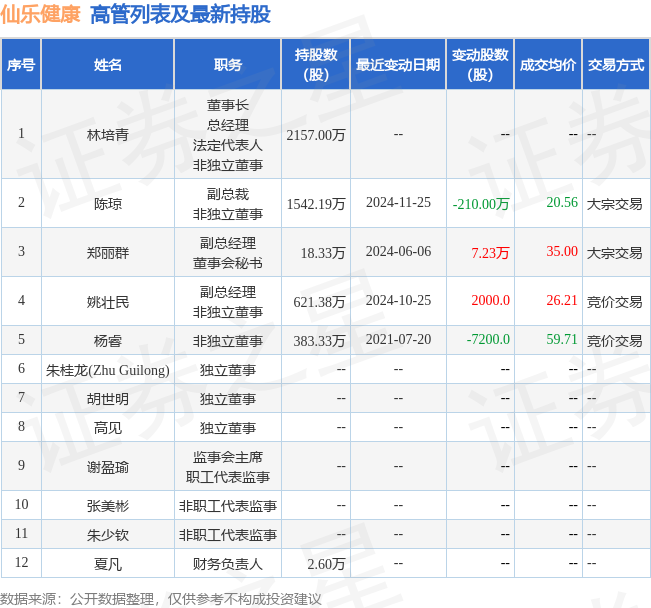
Task: Click the date 2024-06-06
Action: 398,251
